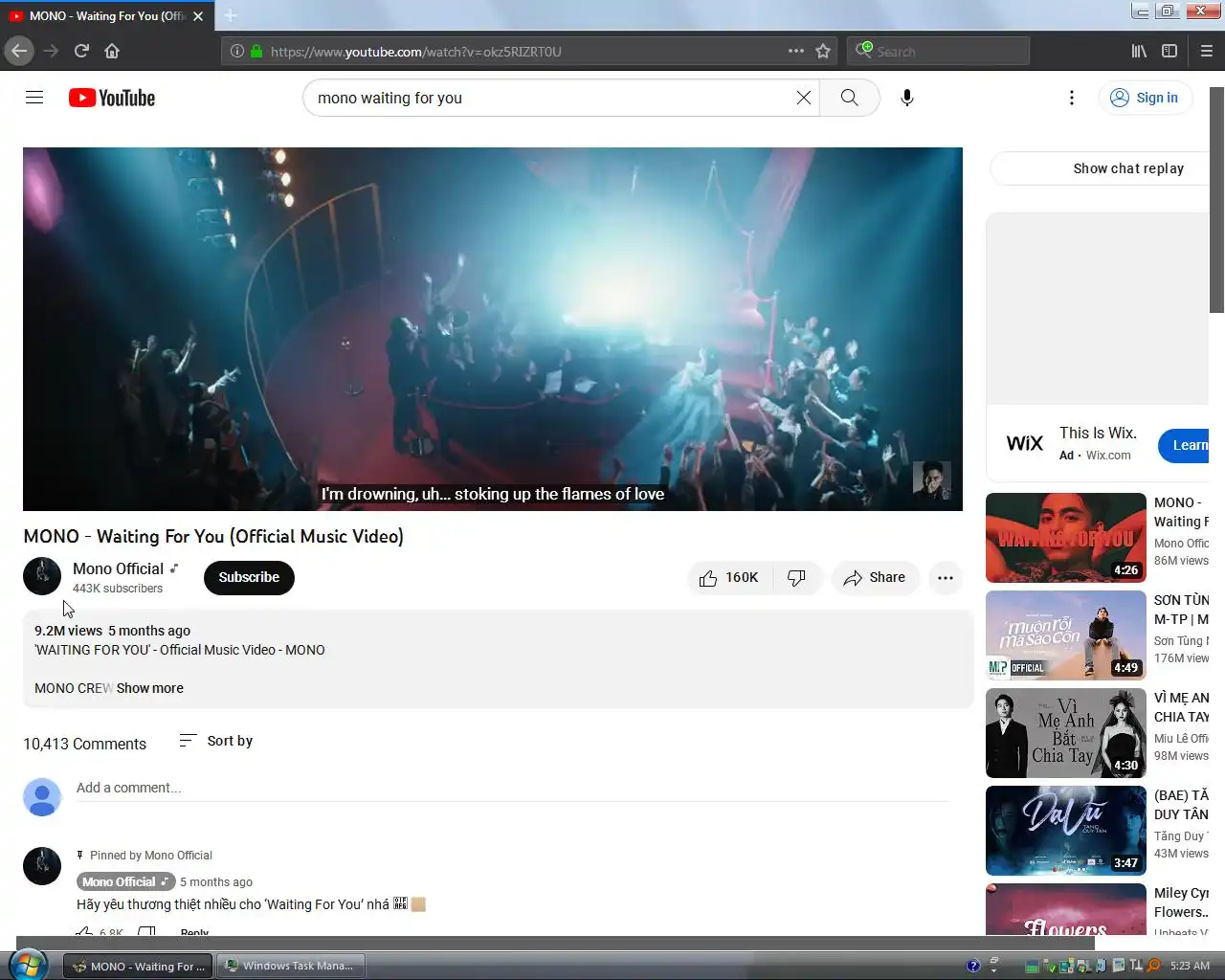Open the Sort by comments dropdown

point(216,741)
